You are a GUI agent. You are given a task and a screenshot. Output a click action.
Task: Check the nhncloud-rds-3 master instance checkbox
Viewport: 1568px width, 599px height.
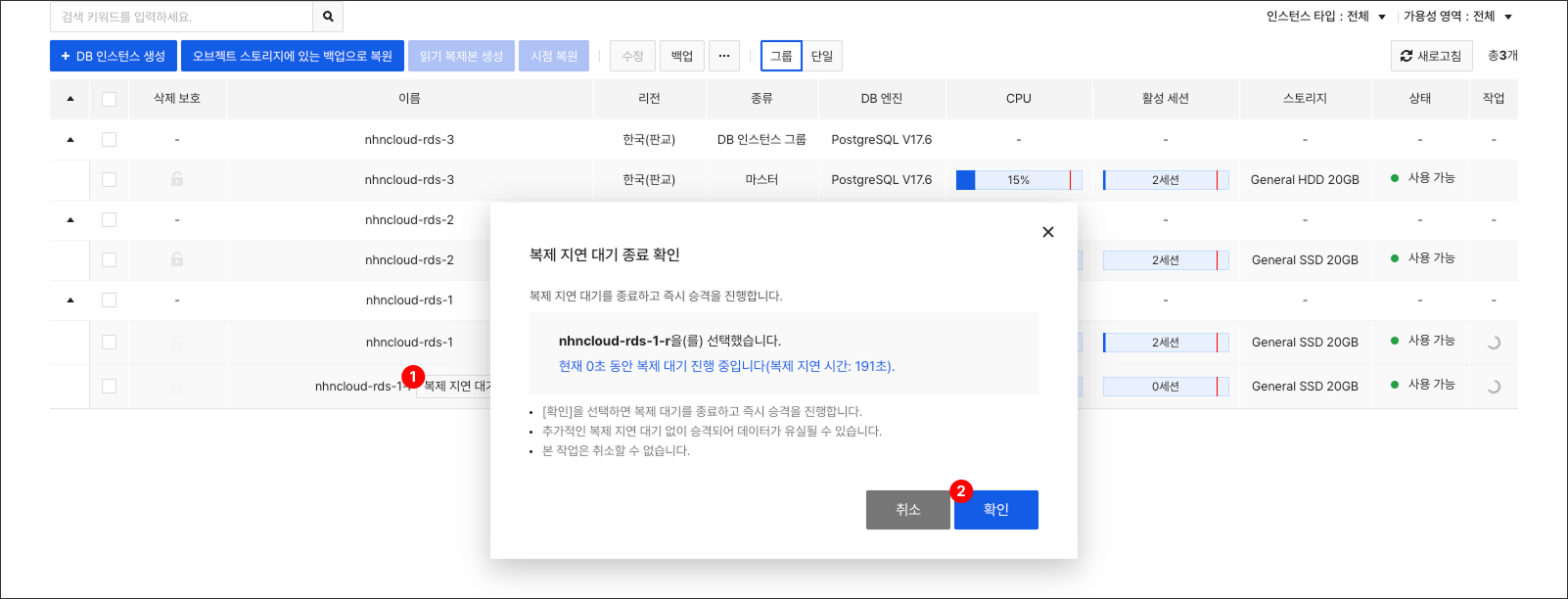109,180
